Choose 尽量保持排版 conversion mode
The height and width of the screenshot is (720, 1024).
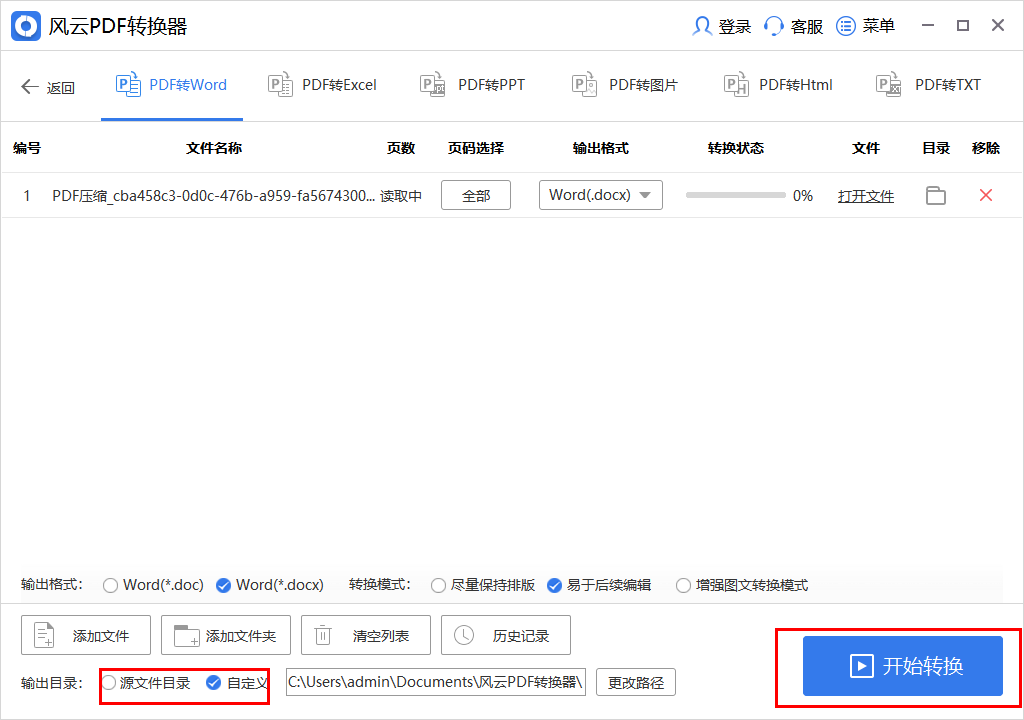pyautogui.click(x=483, y=585)
